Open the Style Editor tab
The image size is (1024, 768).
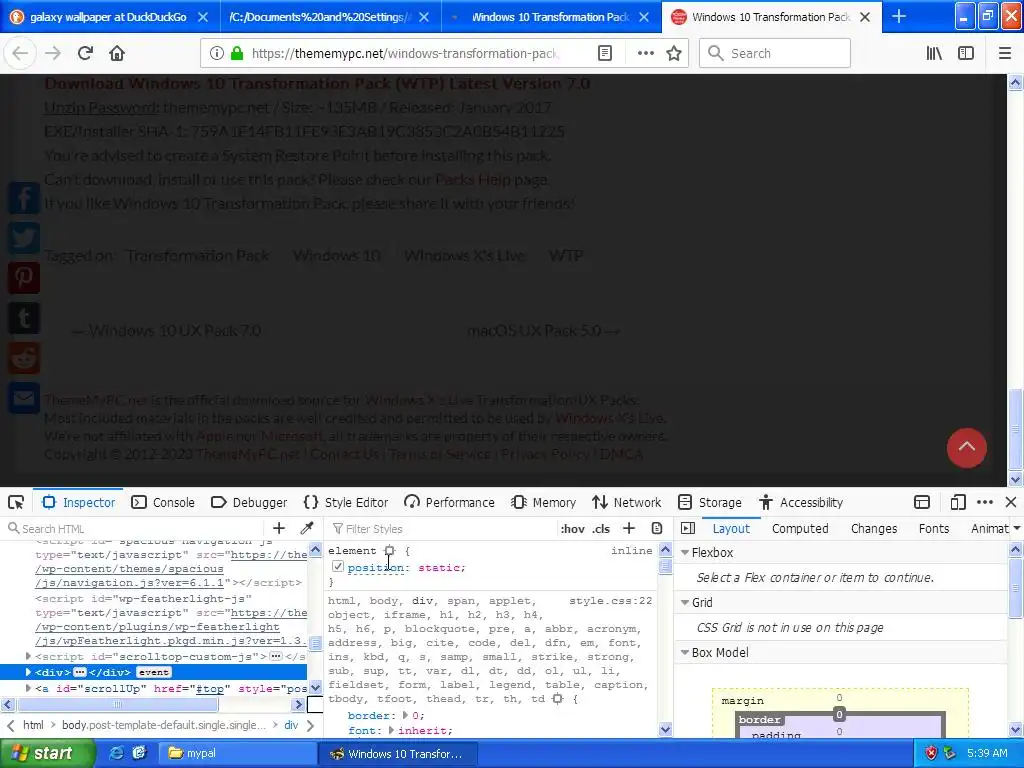pos(346,502)
